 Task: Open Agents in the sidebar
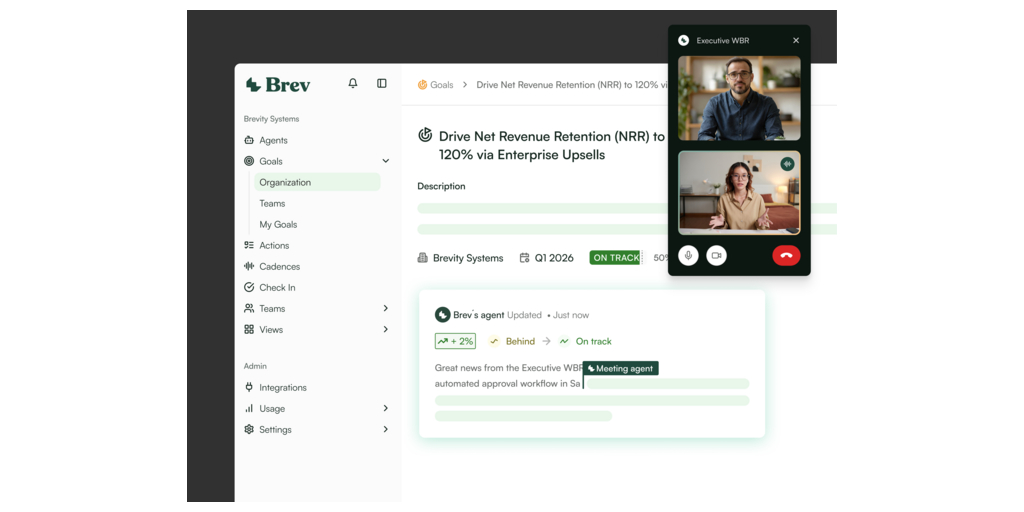272,140
